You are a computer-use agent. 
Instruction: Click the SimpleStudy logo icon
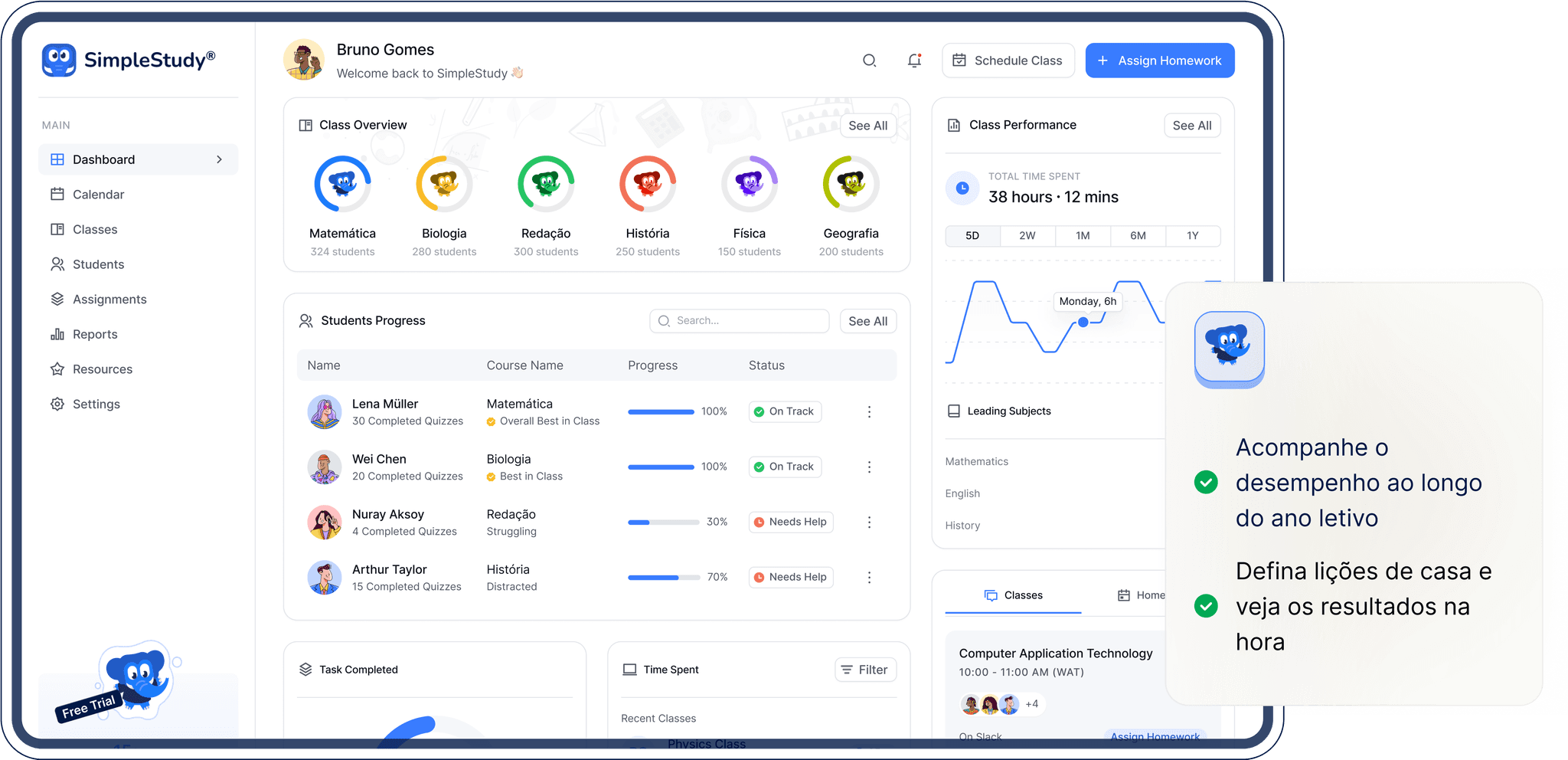tap(59, 60)
